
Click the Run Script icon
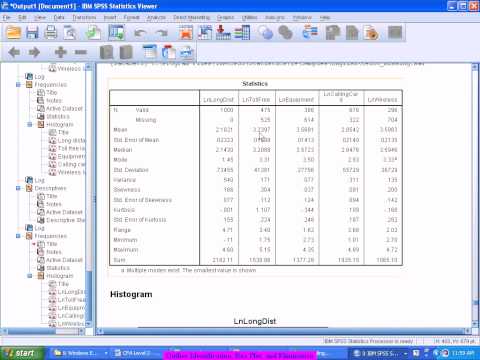(x=371, y=33)
